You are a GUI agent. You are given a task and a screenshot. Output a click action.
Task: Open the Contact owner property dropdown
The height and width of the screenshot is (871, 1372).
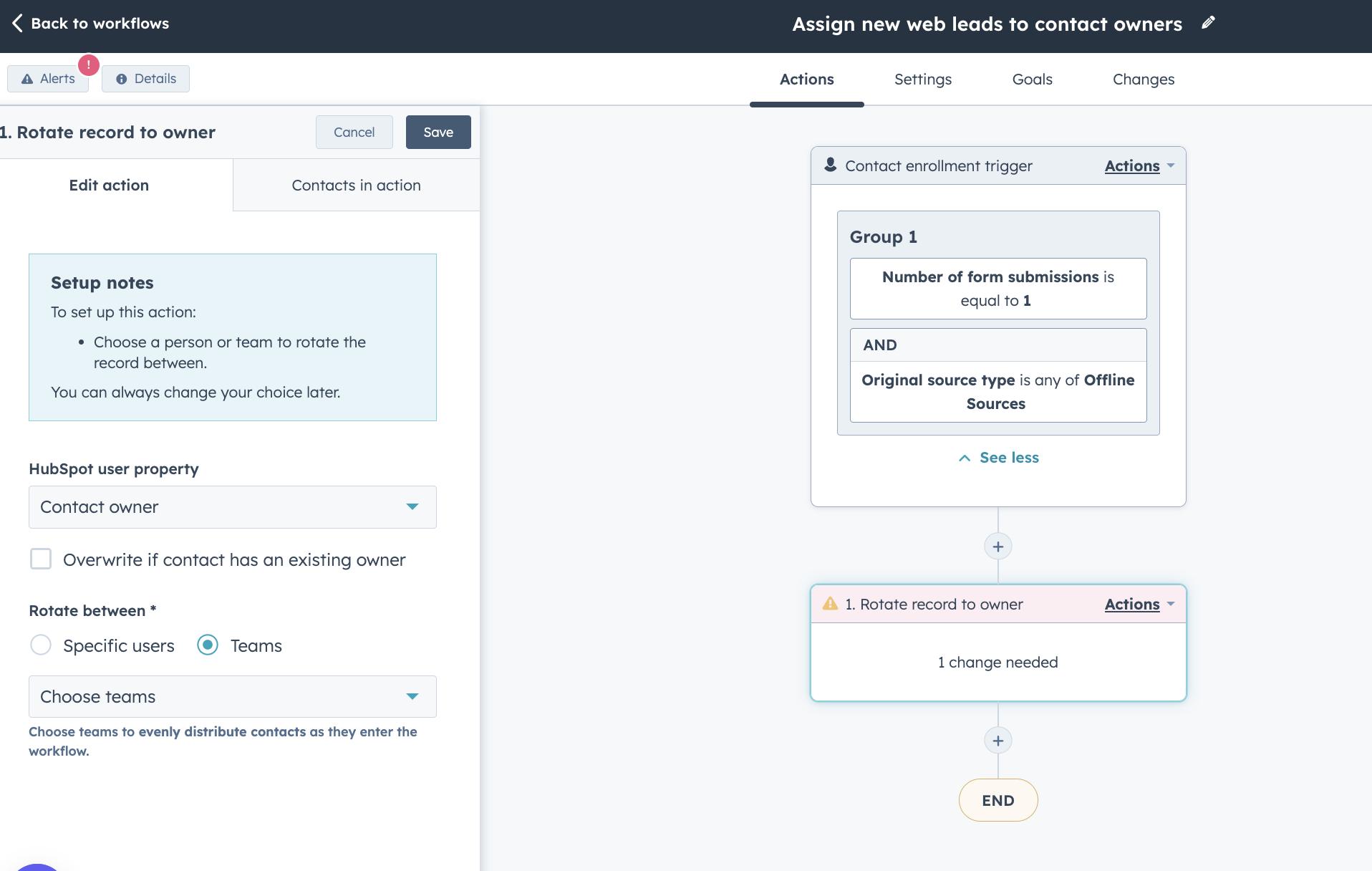[232, 507]
